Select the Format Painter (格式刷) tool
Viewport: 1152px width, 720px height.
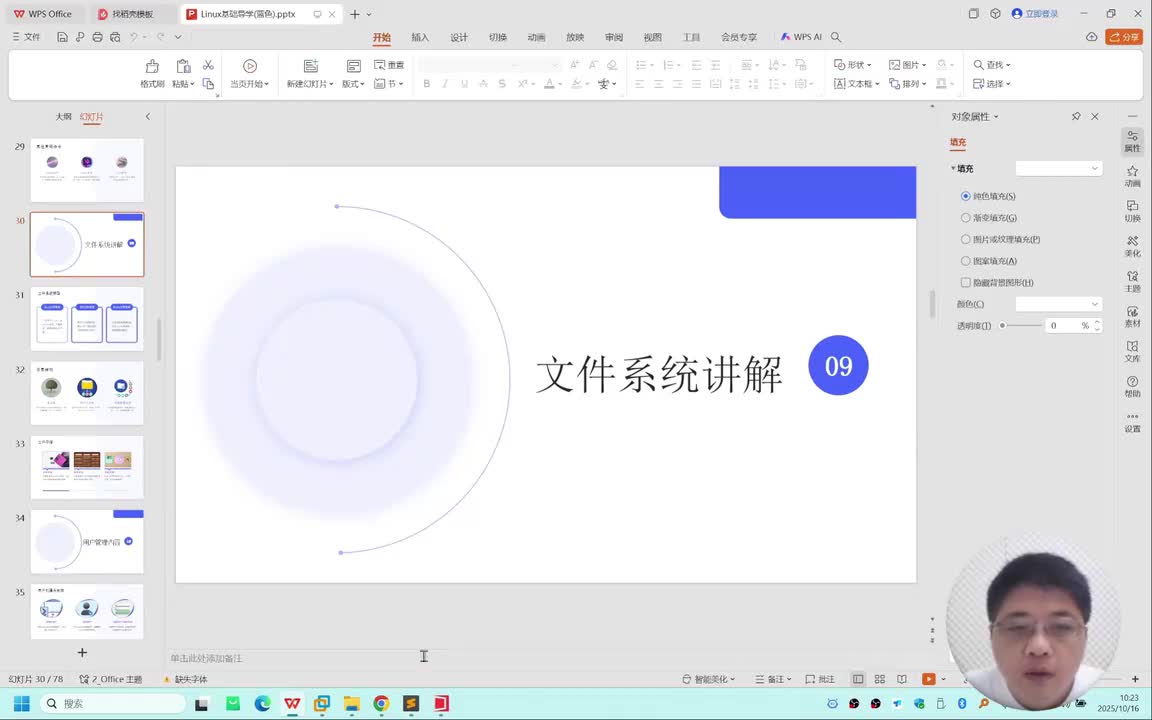[x=152, y=73]
